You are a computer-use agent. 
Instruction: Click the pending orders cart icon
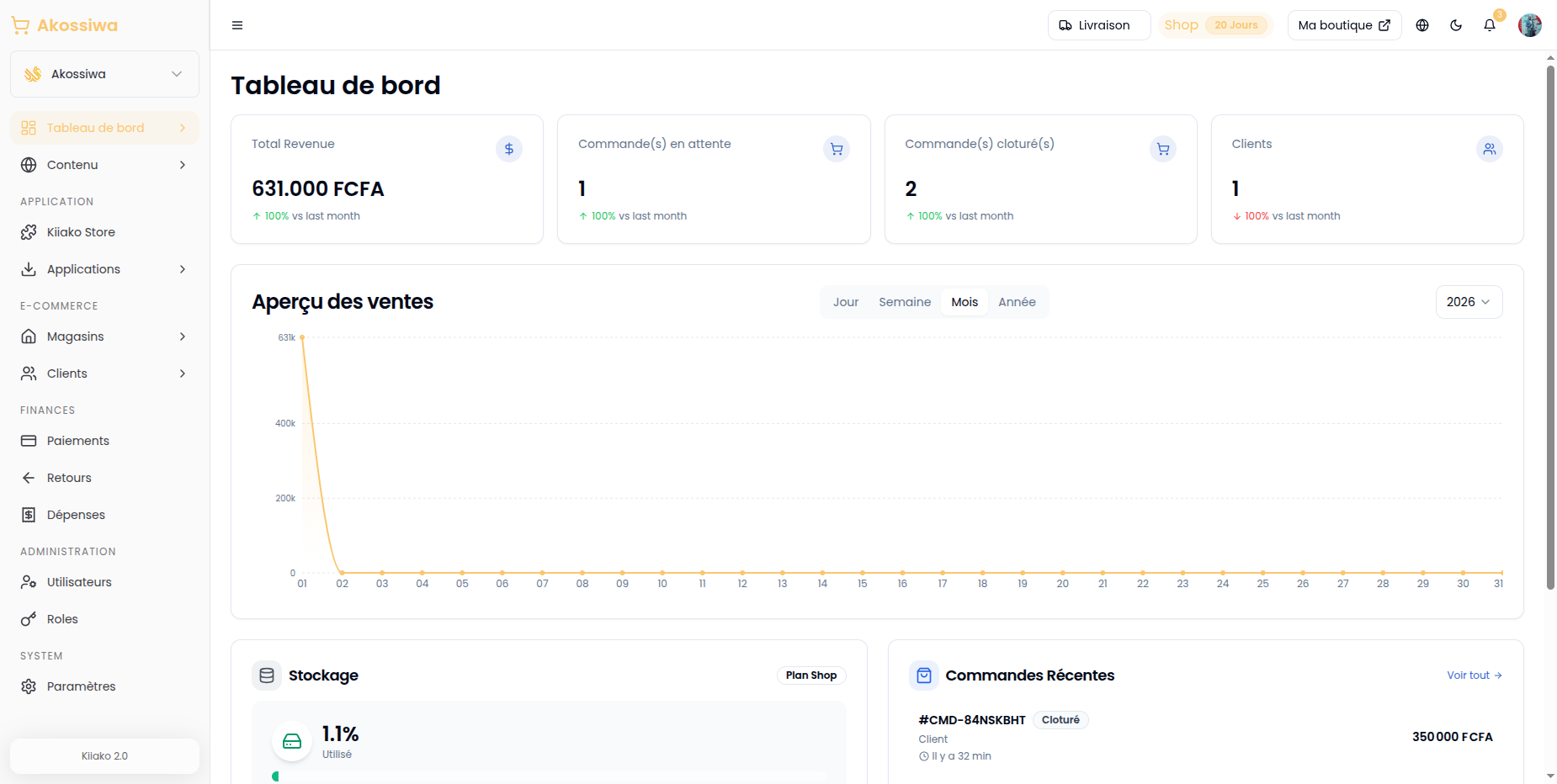(x=837, y=149)
